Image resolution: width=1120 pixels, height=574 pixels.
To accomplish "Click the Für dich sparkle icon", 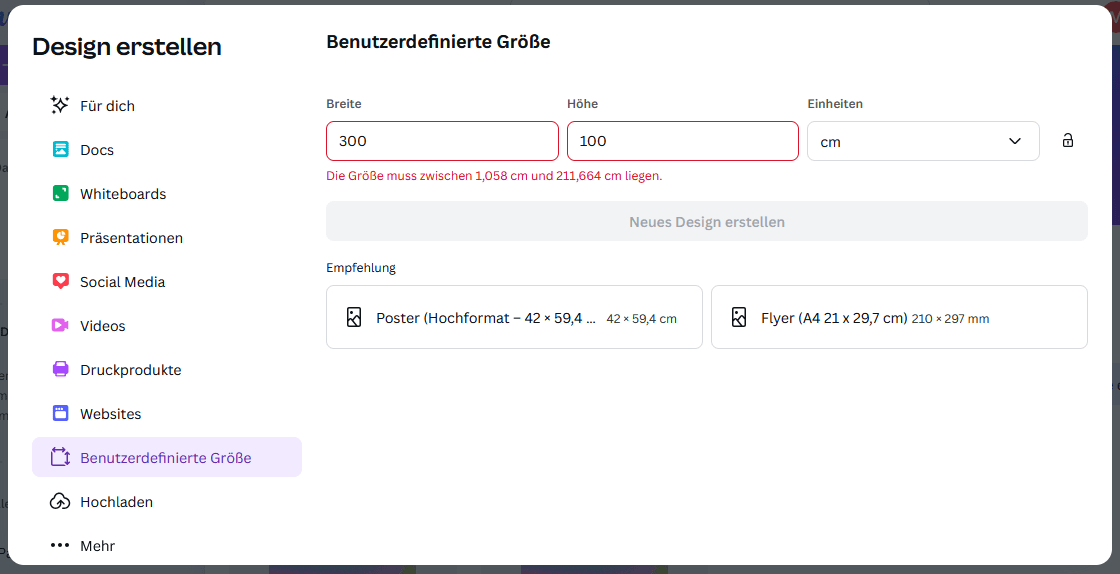I will pyautogui.click(x=60, y=105).
